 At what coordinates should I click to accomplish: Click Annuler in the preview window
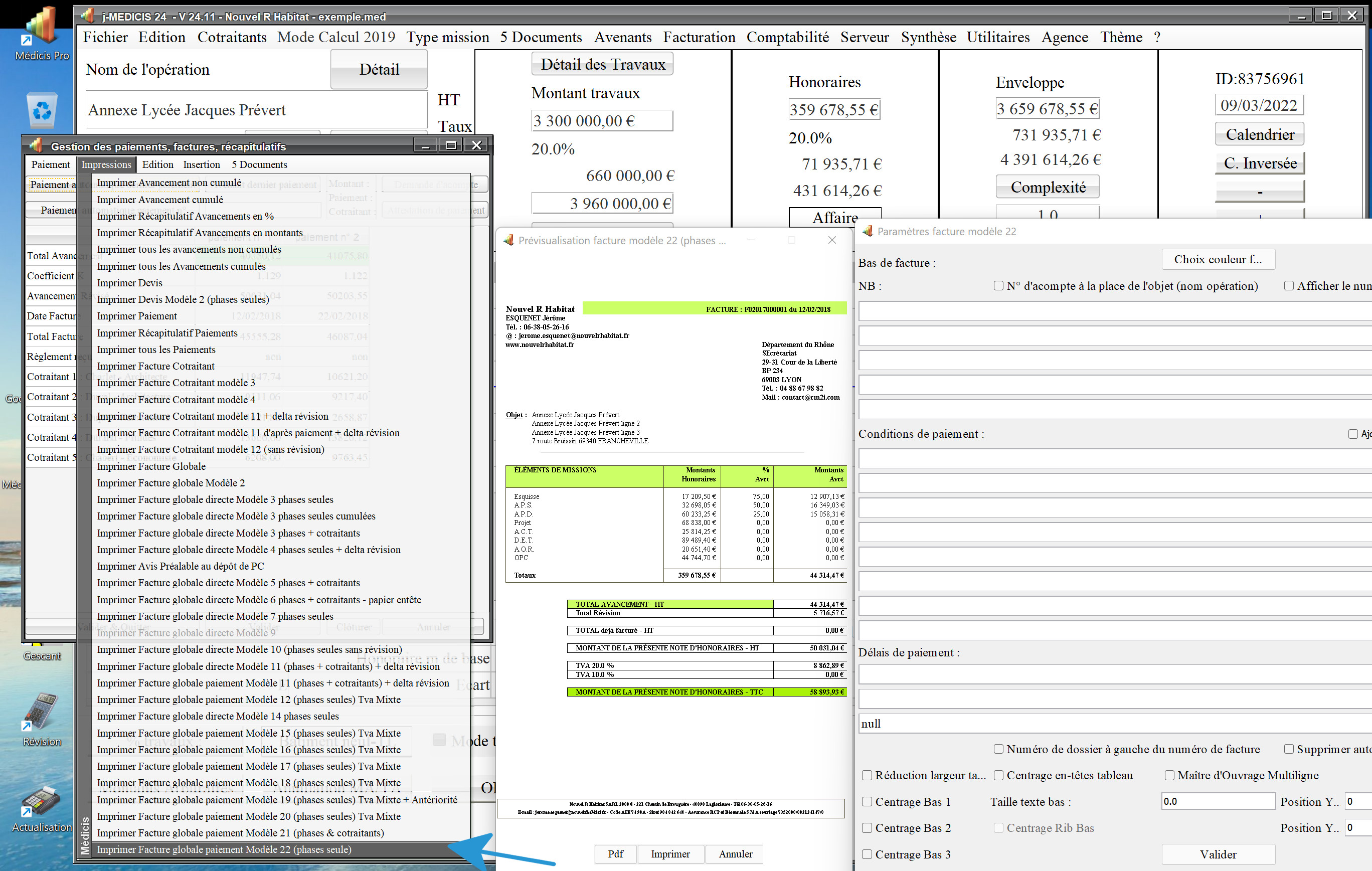(735, 853)
